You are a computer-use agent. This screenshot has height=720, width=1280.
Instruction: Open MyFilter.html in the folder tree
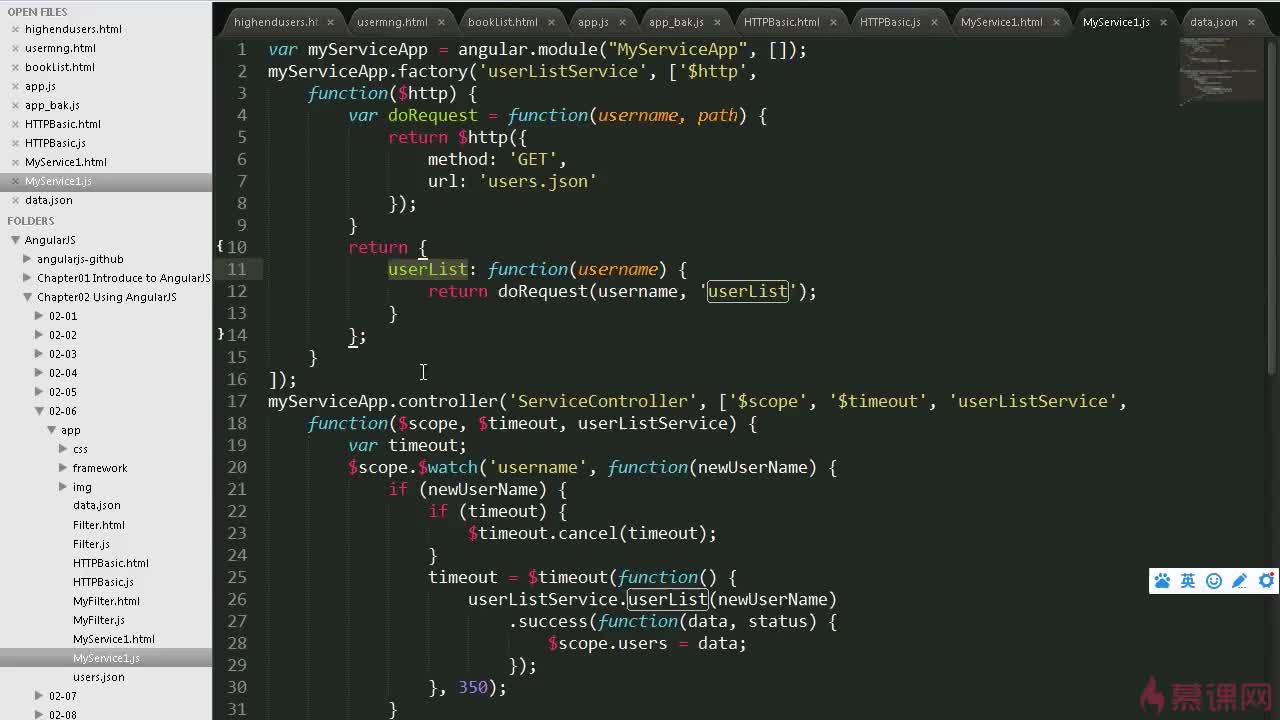(x=106, y=601)
